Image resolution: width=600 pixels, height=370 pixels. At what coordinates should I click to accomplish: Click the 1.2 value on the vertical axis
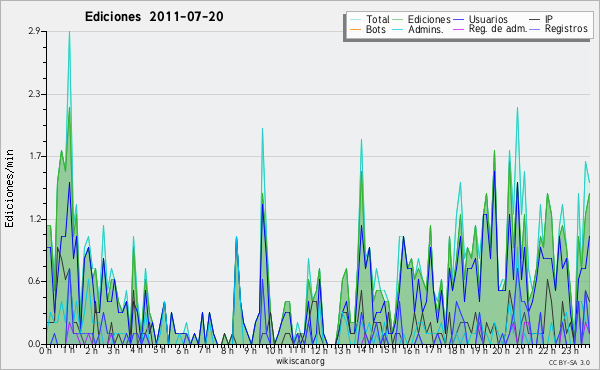coord(34,219)
